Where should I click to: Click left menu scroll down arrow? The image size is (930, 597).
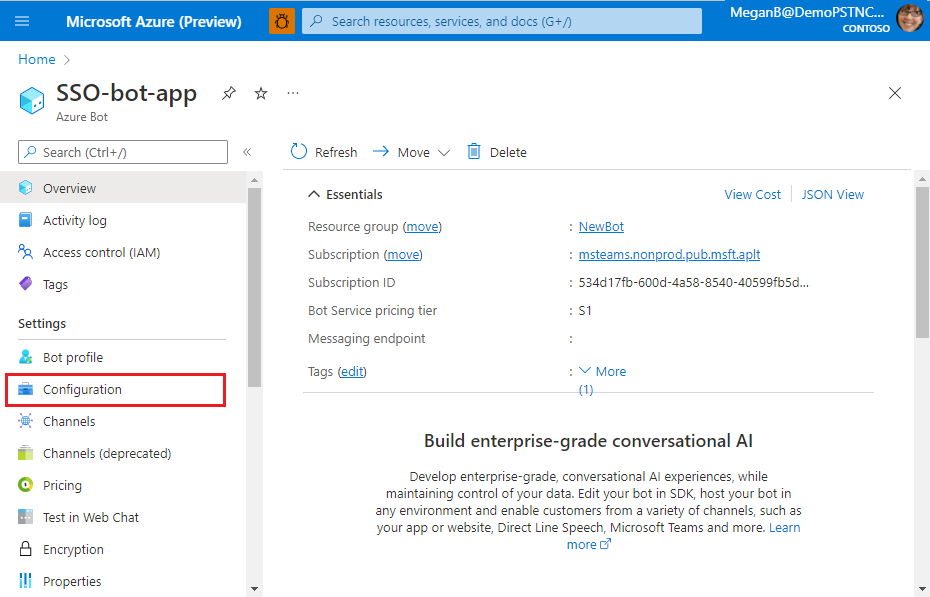click(x=254, y=589)
